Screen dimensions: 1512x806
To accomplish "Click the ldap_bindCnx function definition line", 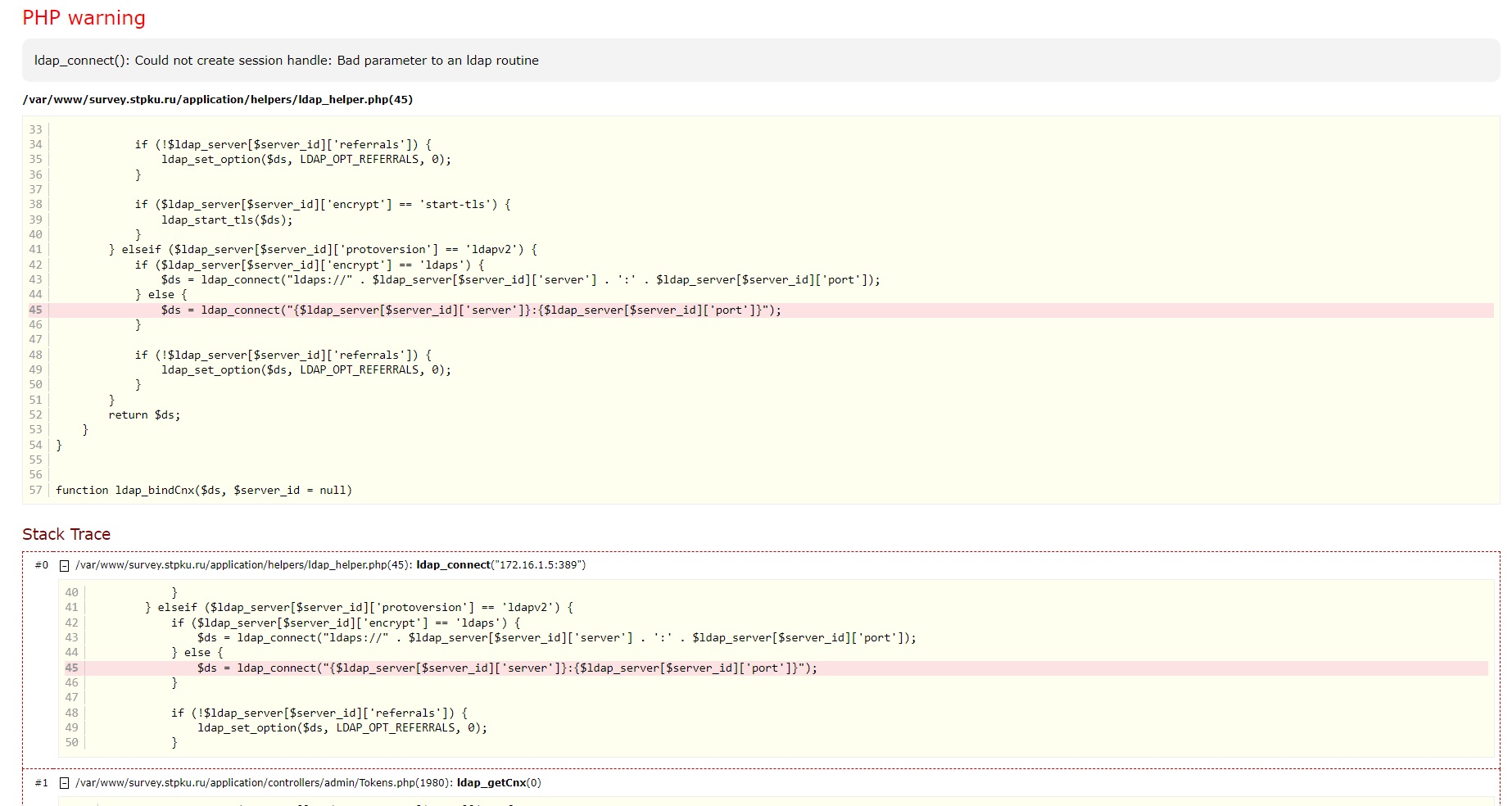I will [204, 491].
